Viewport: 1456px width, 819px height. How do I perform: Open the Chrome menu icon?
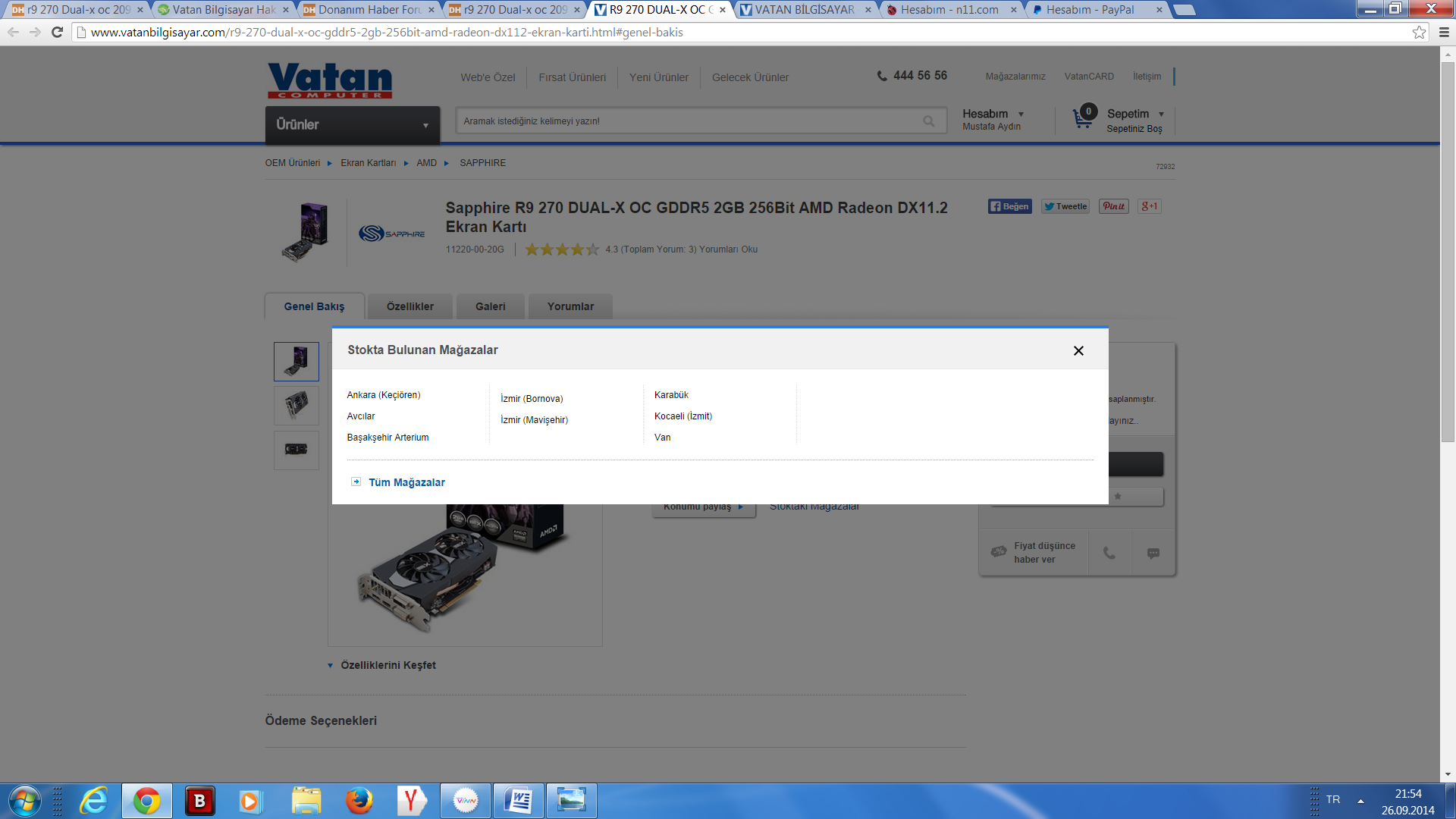click(1444, 32)
